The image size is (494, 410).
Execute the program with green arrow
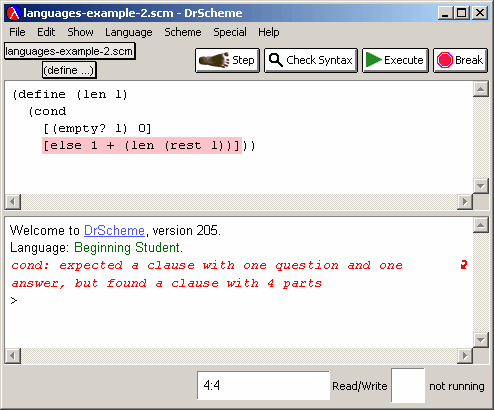coord(395,60)
